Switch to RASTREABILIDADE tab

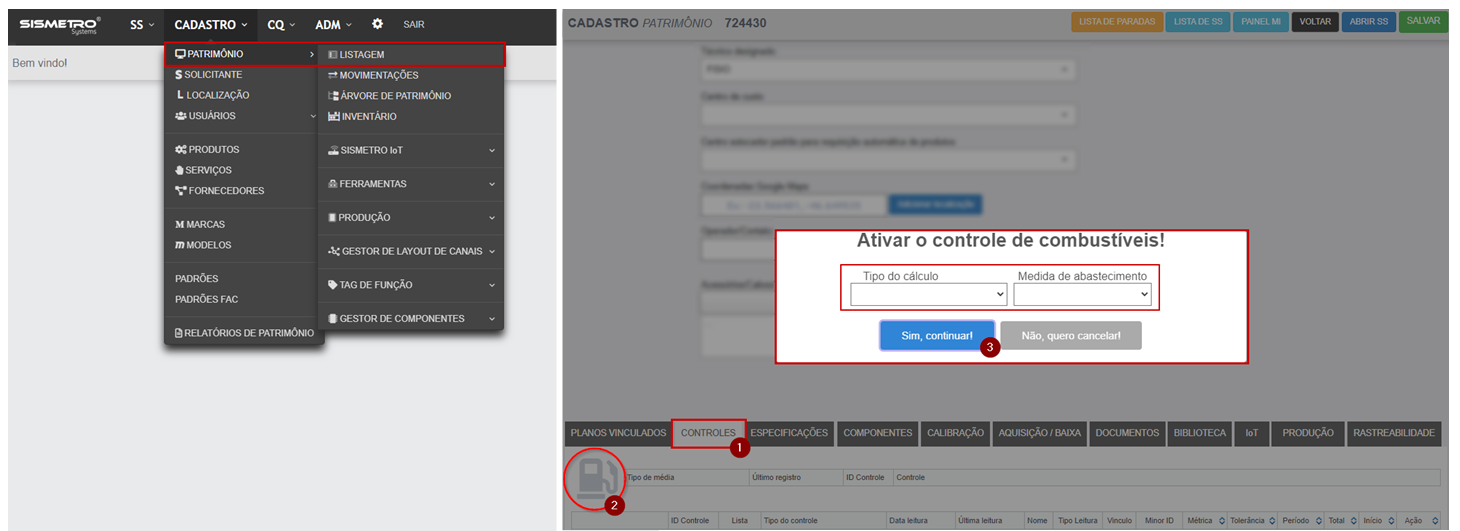(x=1394, y=433)
